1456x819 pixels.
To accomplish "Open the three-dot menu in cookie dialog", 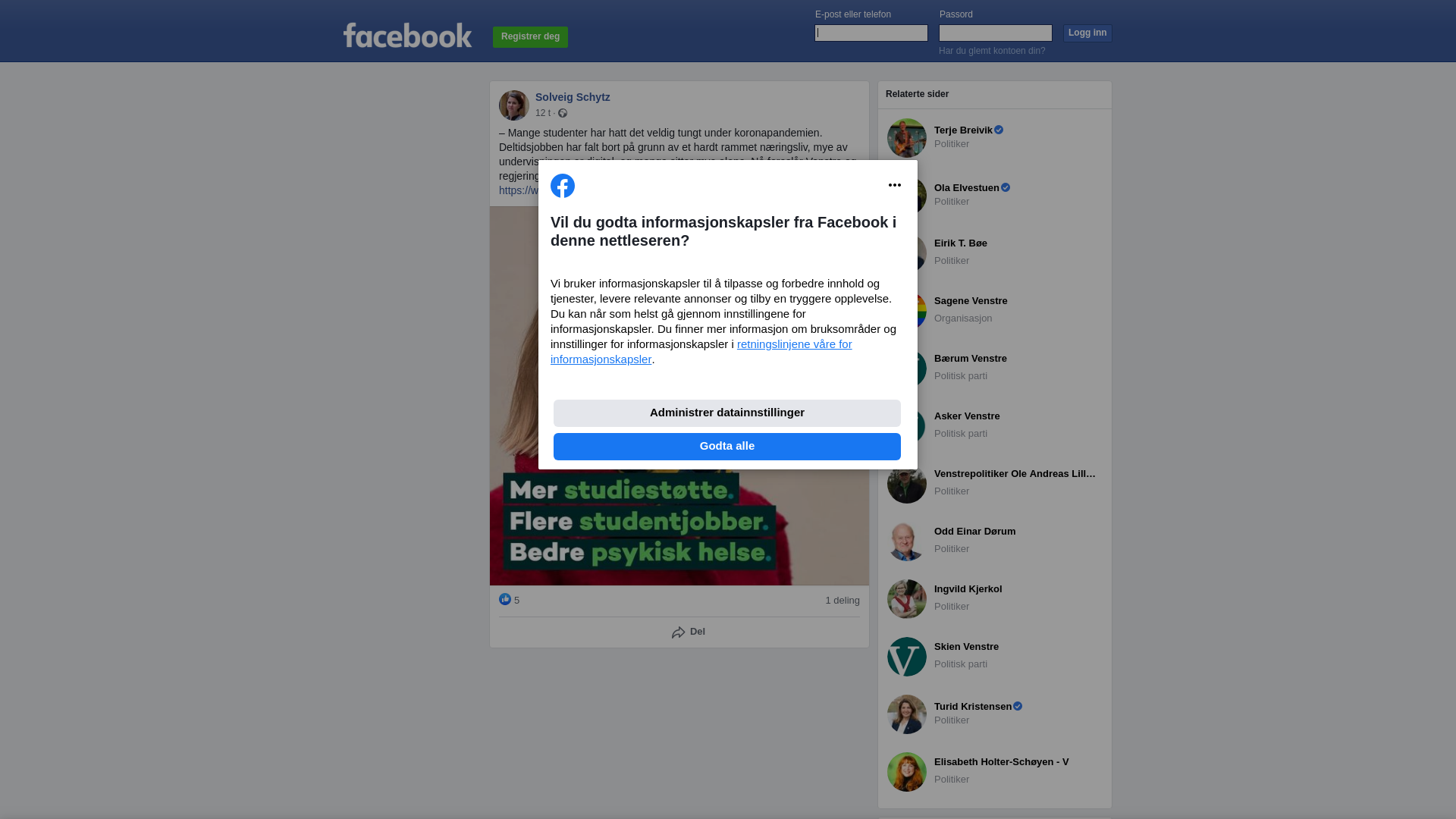I will pos(895,185).
